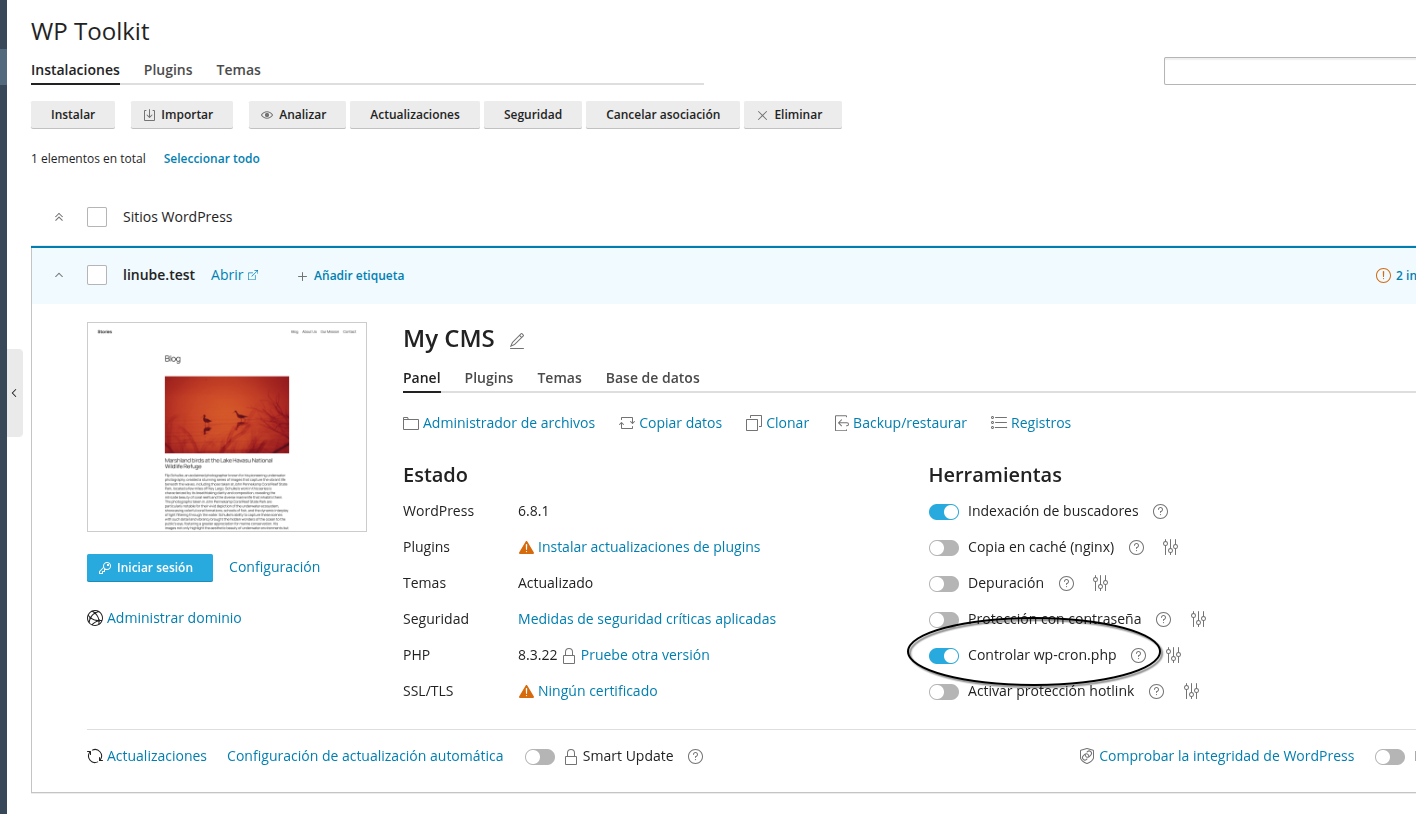This screenshot has height=814, width=1416.
Task: Click Seleccionar todo link
Action: coord(212,158)
